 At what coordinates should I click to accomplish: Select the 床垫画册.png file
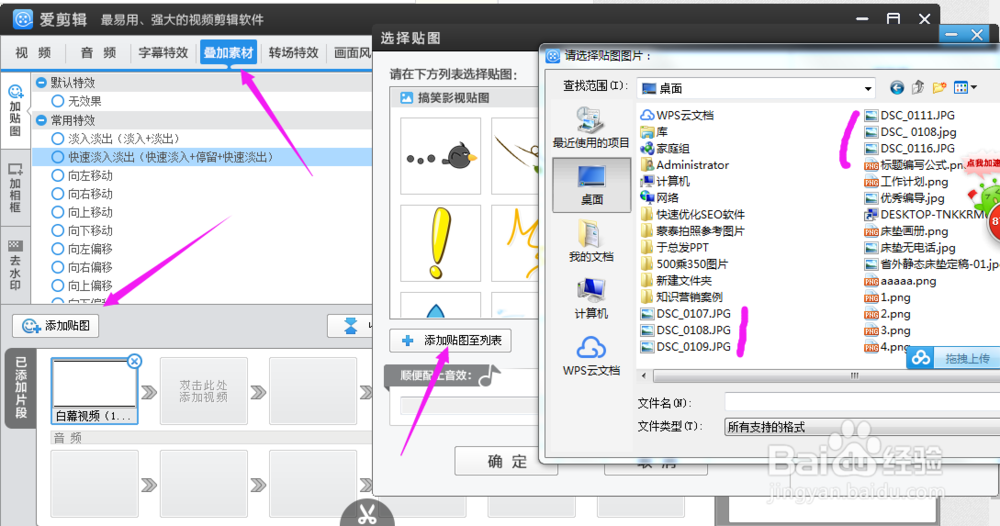[906, 231]
